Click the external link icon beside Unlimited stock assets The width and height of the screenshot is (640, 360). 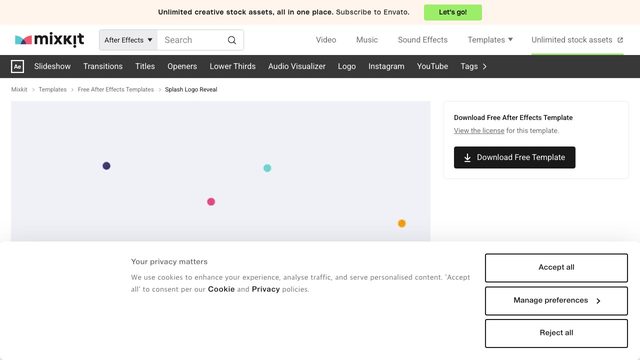(x=620, y=40)
